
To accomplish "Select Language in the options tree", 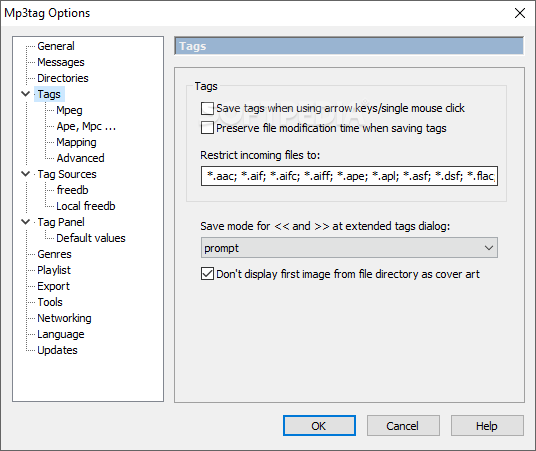I will (x=61, y=334).
